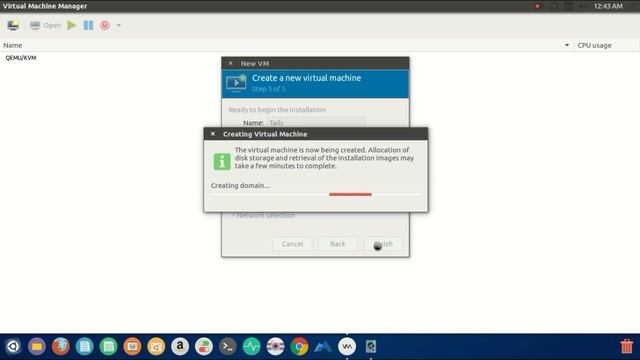Open the dock icon after Virtual Machine Manager
Image resolution: width=640 pixels, height=360 pixels.
pos(371,347)
